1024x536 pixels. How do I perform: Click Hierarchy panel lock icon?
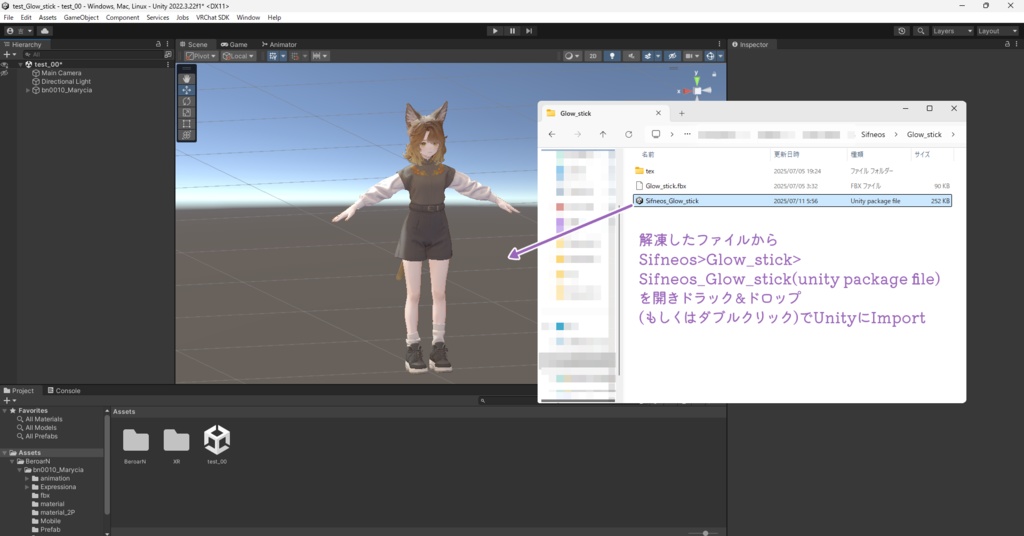click(x=158, y=44)
